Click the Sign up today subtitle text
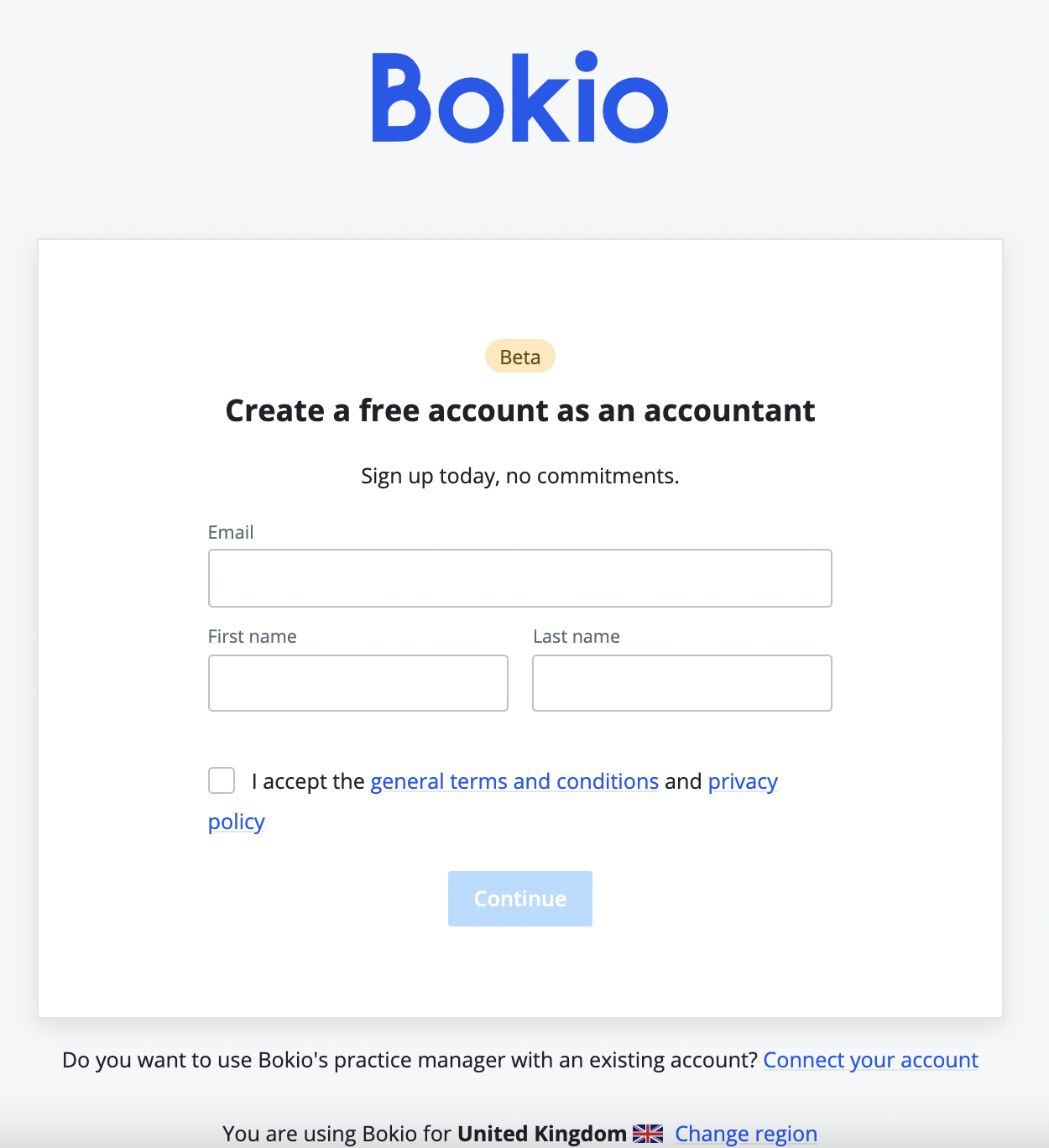 coord(519,476)
